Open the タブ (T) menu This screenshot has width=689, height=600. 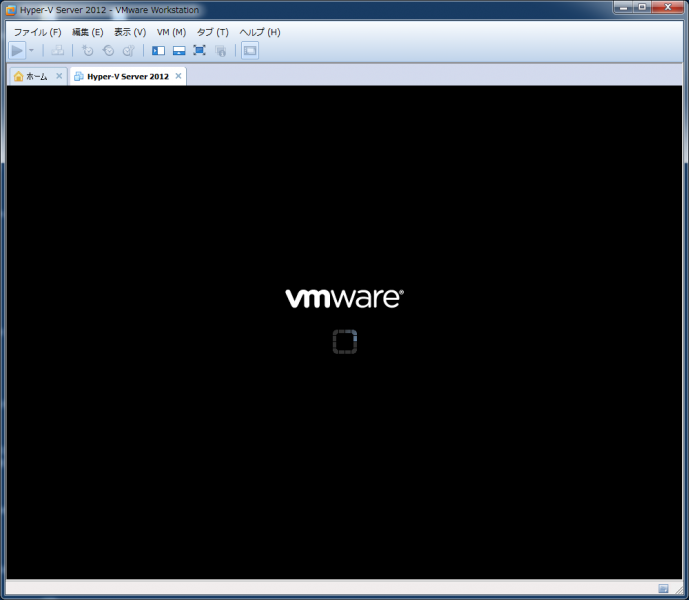(213, 32)
